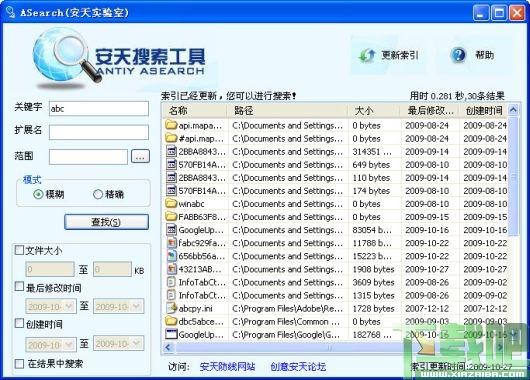Image resolution: width=530 pixels, height=380 pixels.
Task: Click file icon of 3609 bytes InfoTabCt row
Action: coord(172,282)
